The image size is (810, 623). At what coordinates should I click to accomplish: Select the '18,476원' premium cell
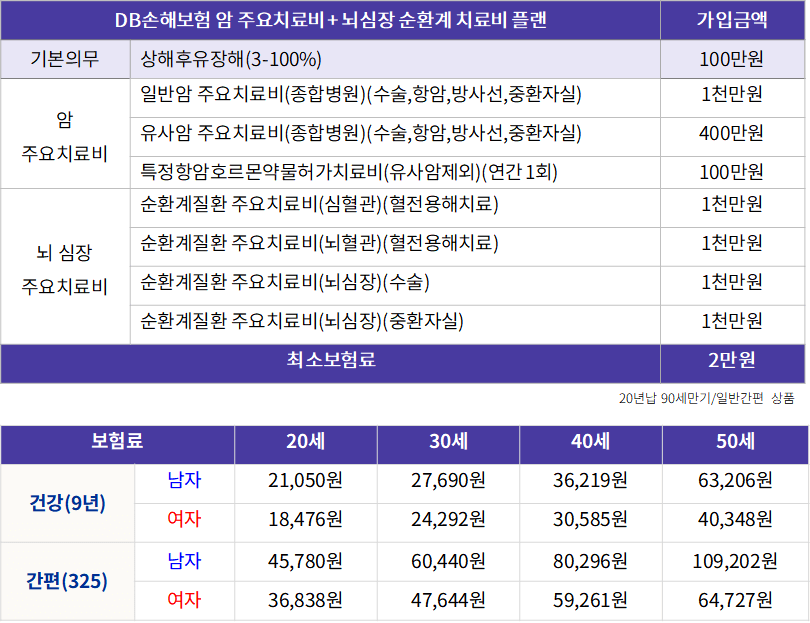click(x=305, y=519)
